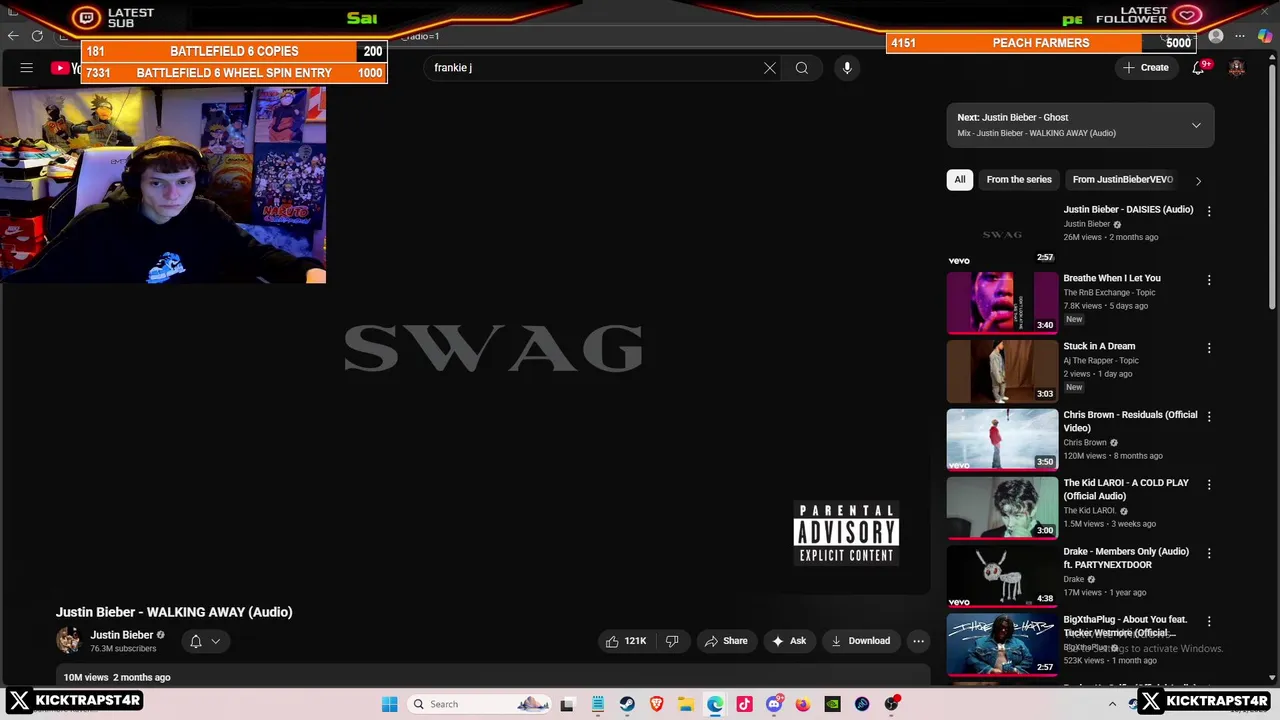
Task: Open the YouTube hamburger guide menu
Action: pos(27,68)
